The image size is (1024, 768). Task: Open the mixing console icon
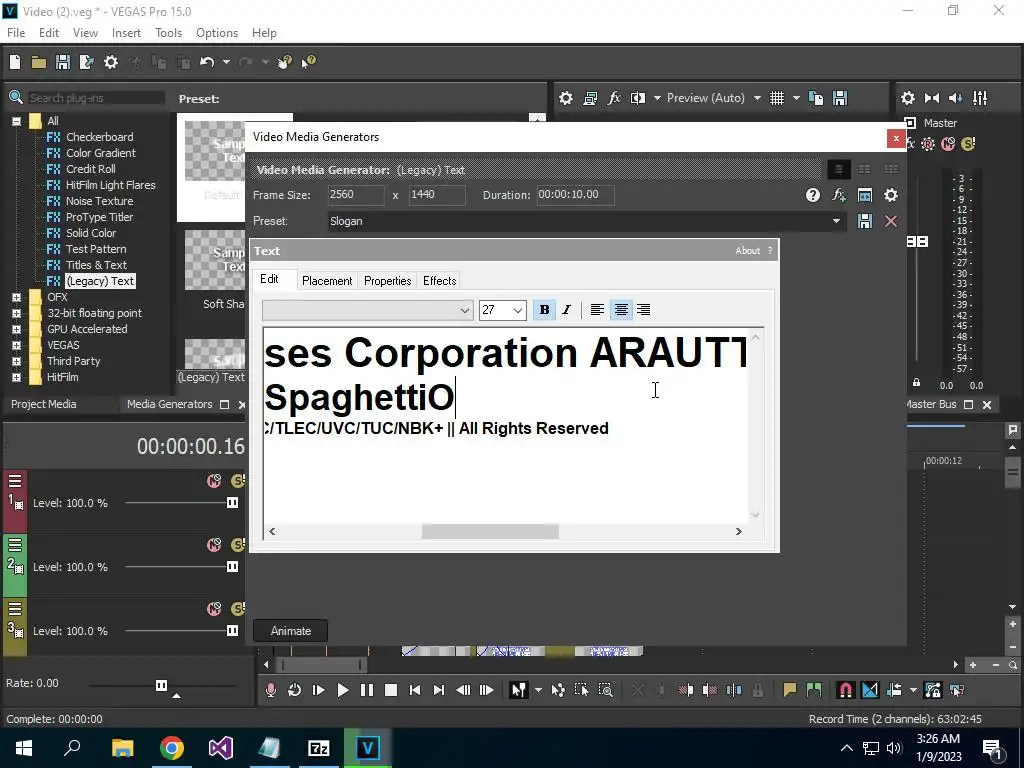[980, 98]
